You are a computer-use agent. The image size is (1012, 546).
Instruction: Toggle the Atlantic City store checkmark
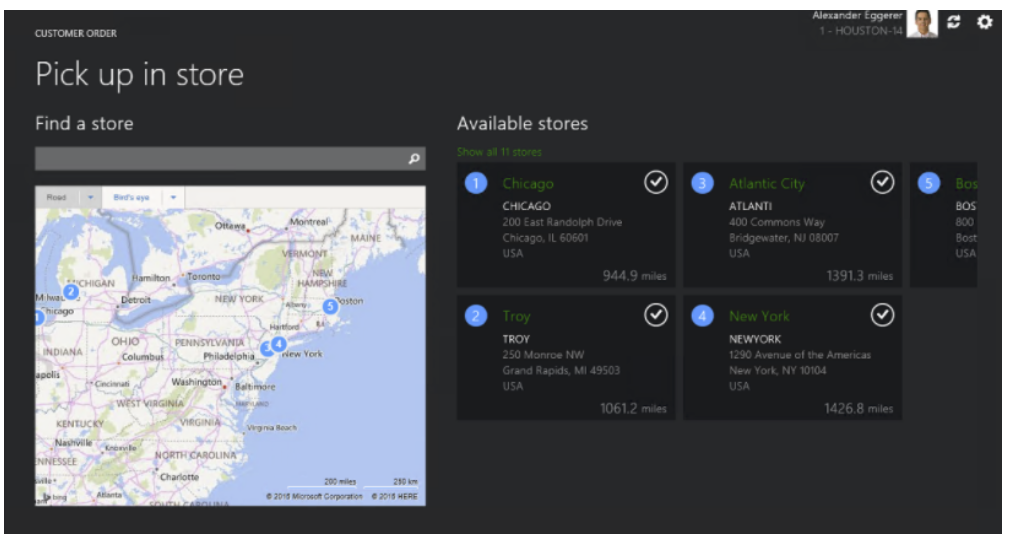(x=882, y=183)
